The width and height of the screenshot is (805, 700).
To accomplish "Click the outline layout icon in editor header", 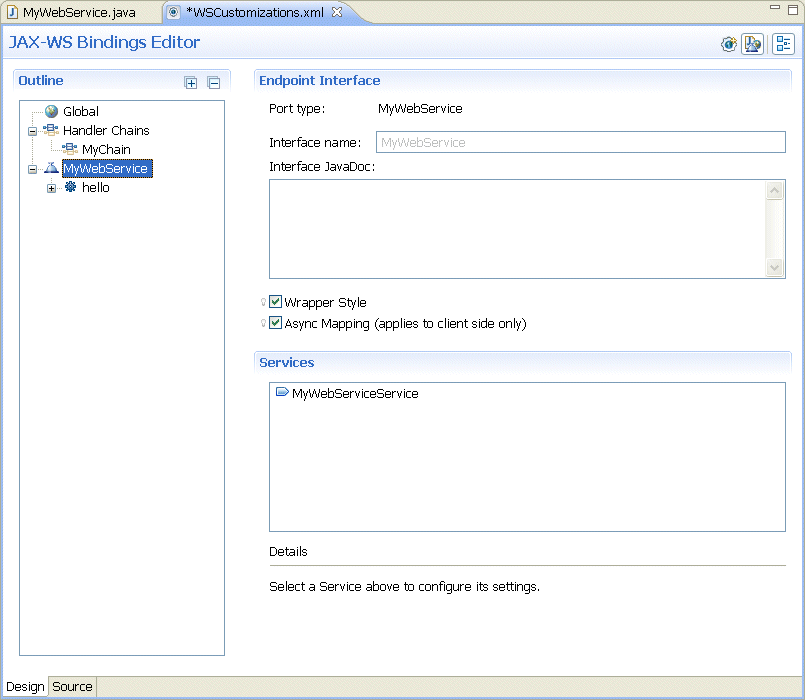I will 783,44.
